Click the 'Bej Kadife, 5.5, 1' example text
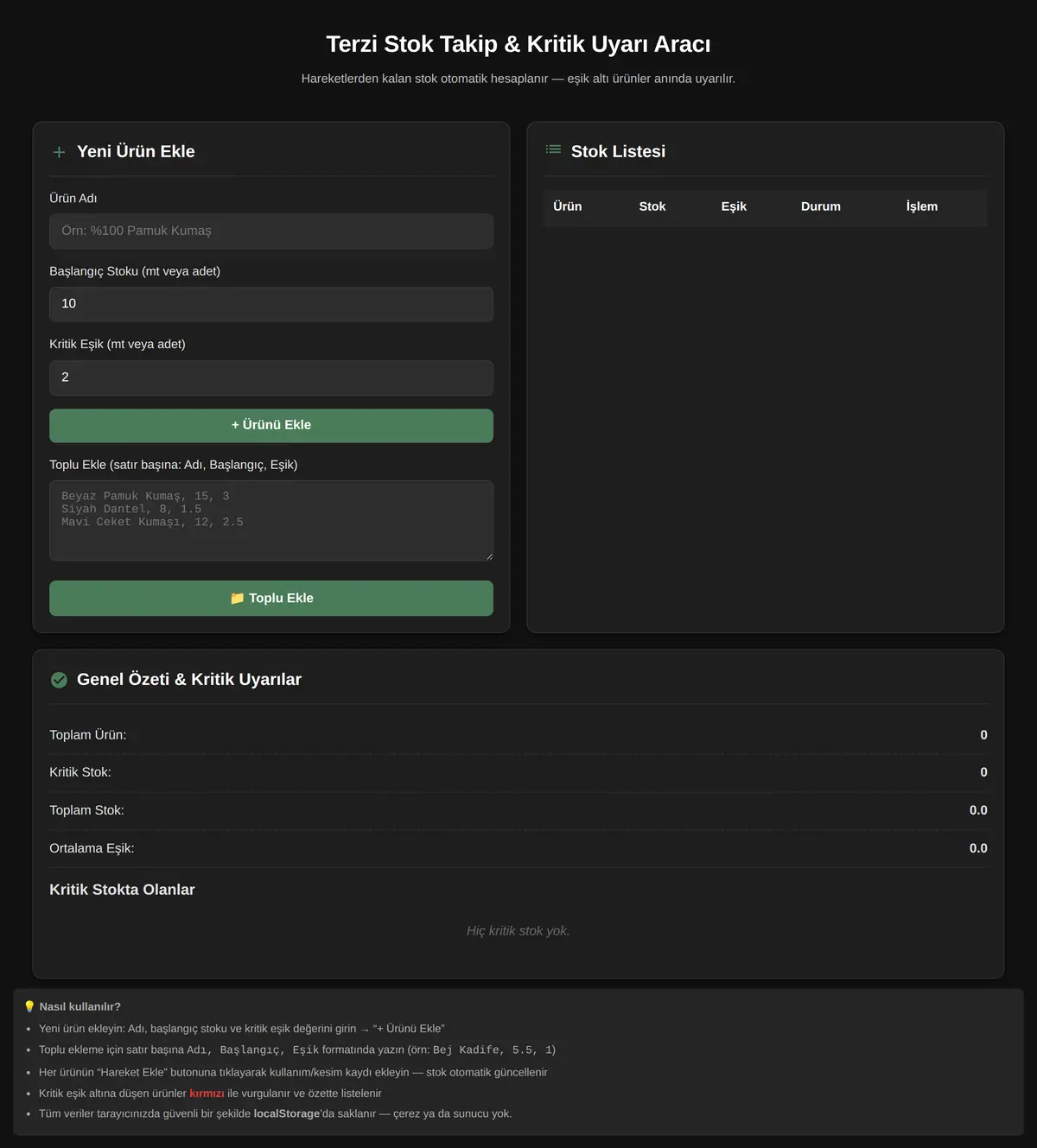 tap(493, 1050)
